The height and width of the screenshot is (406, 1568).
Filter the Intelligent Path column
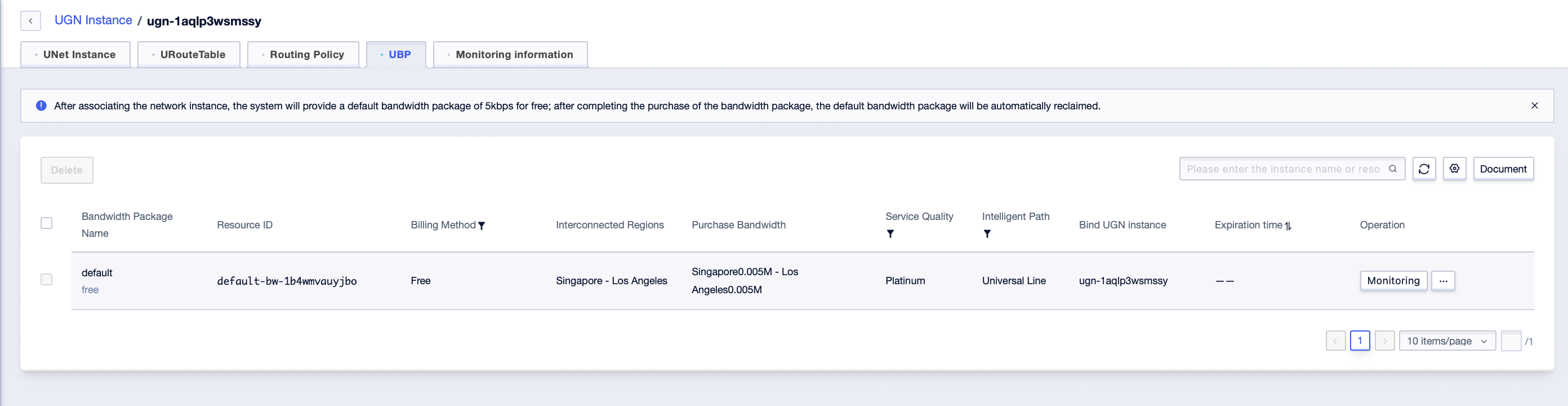(x=987, y=234)
